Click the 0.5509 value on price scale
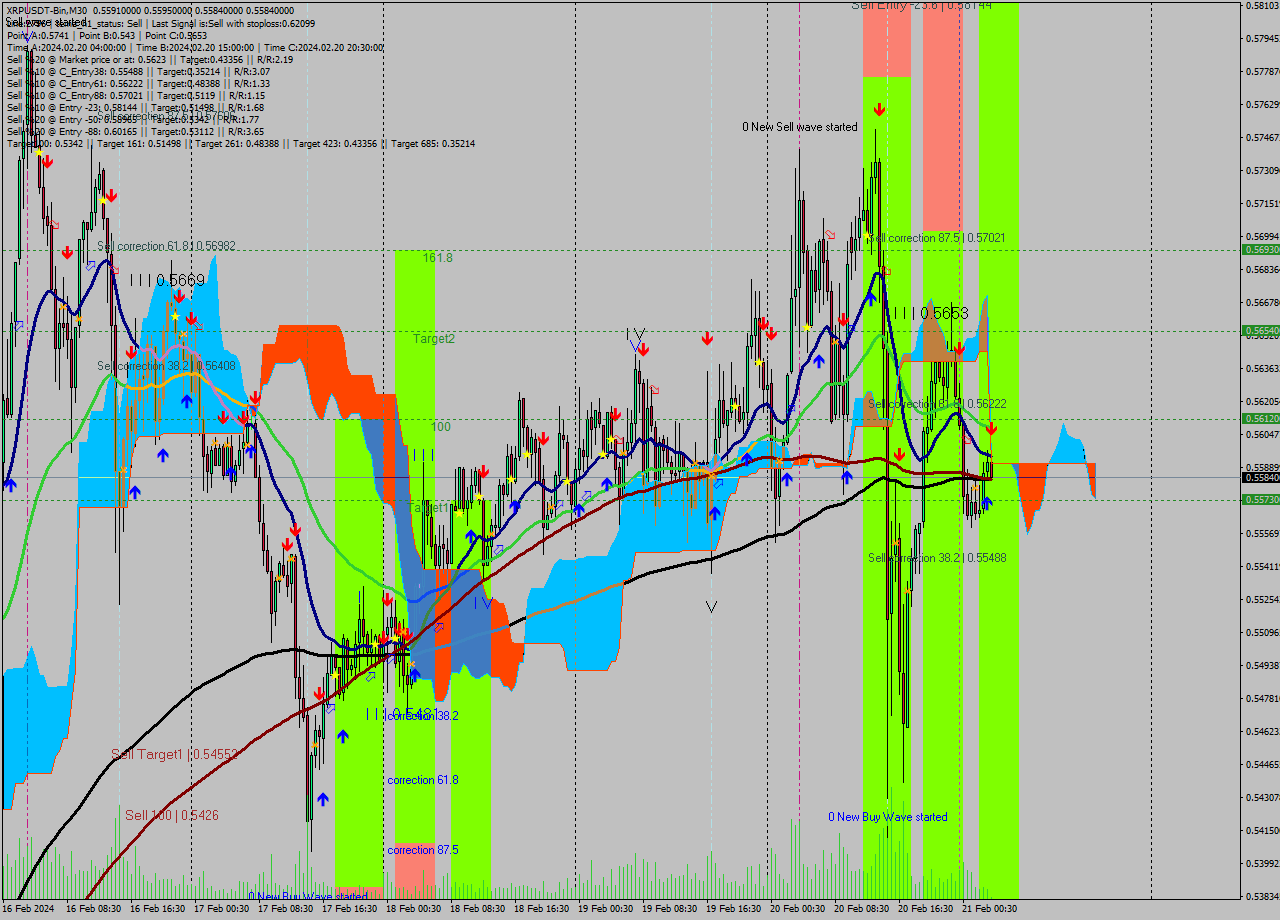Image resolution: width=1280 pixels, height=920 pixels. (x=1262, y=632)
